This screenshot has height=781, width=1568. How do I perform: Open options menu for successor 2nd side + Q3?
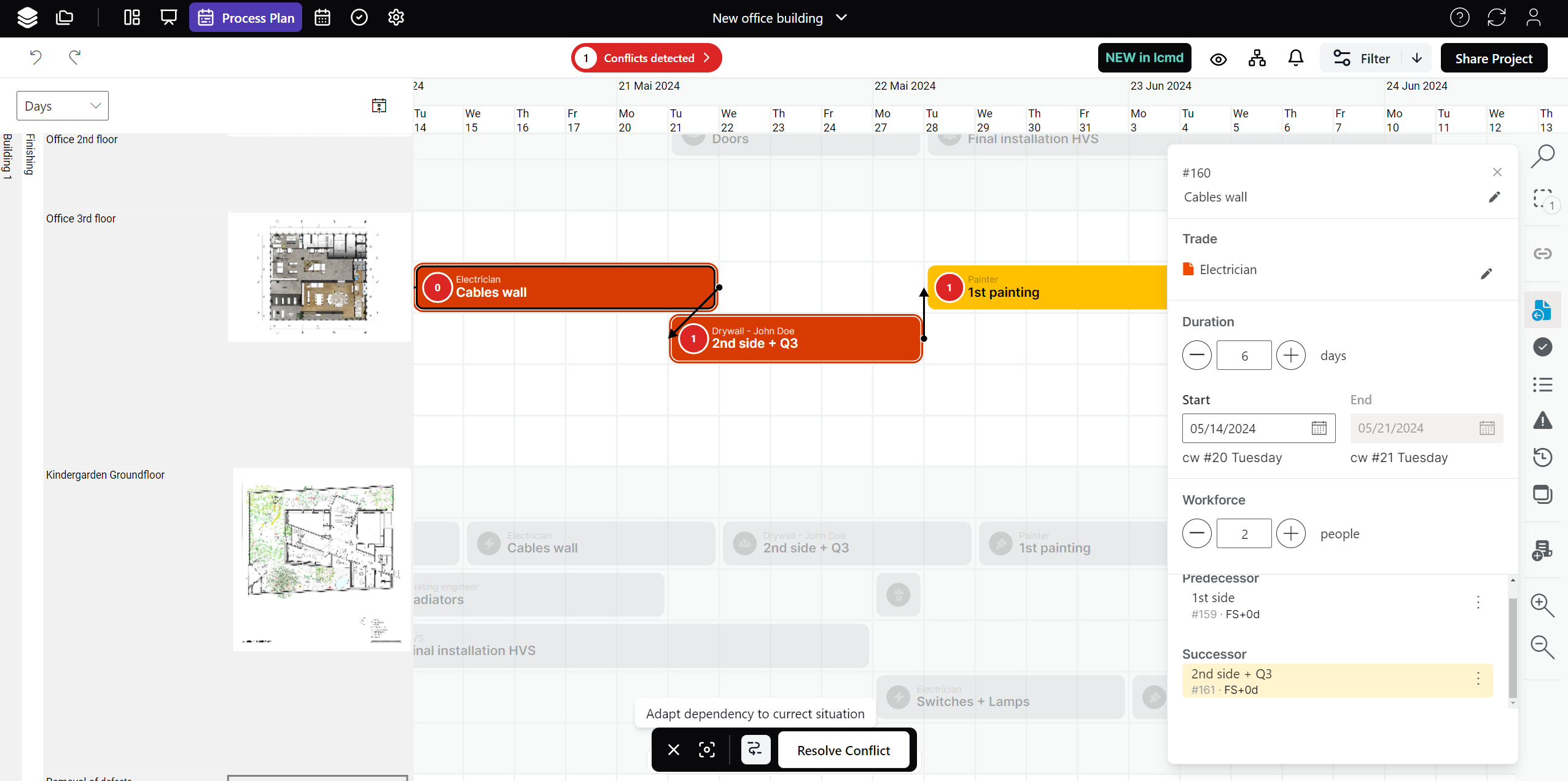[x=1478, y=679]
